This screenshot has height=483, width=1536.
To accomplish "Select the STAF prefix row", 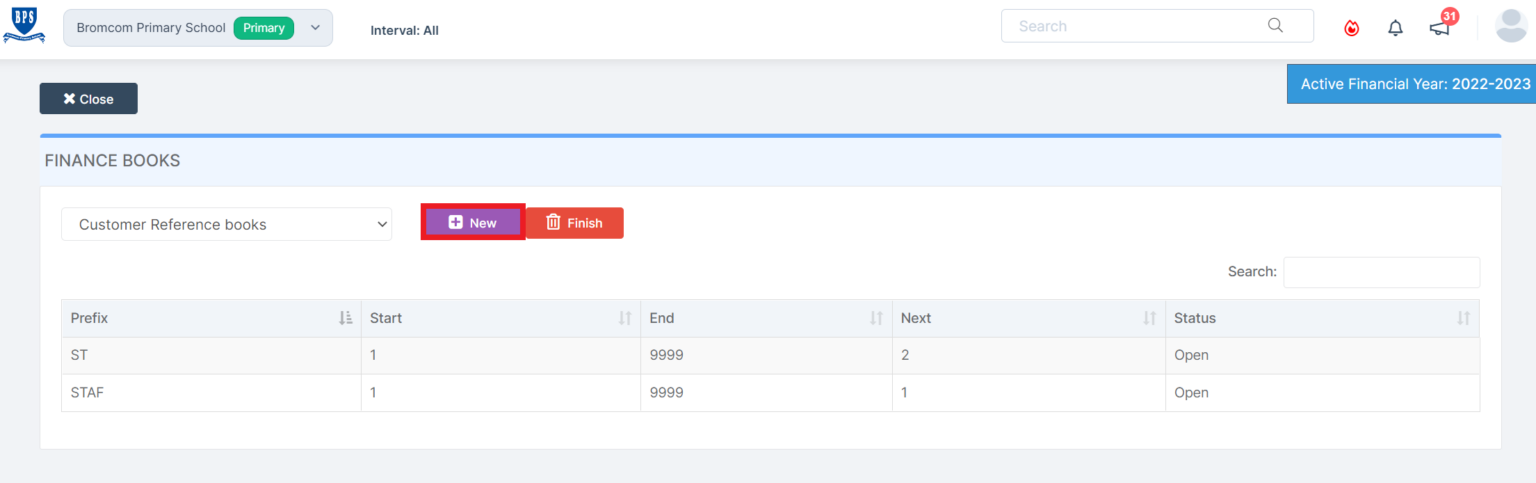I will [x=87, y=393].
